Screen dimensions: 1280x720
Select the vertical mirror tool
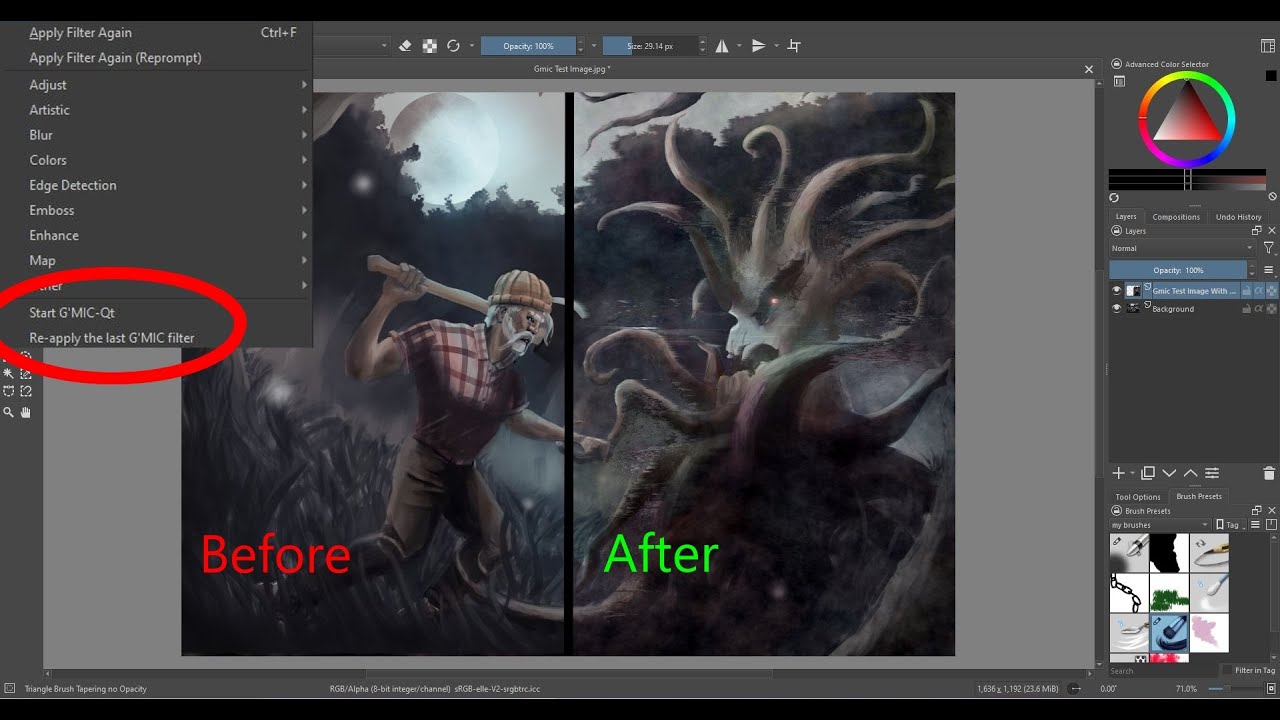coord(758,46)
